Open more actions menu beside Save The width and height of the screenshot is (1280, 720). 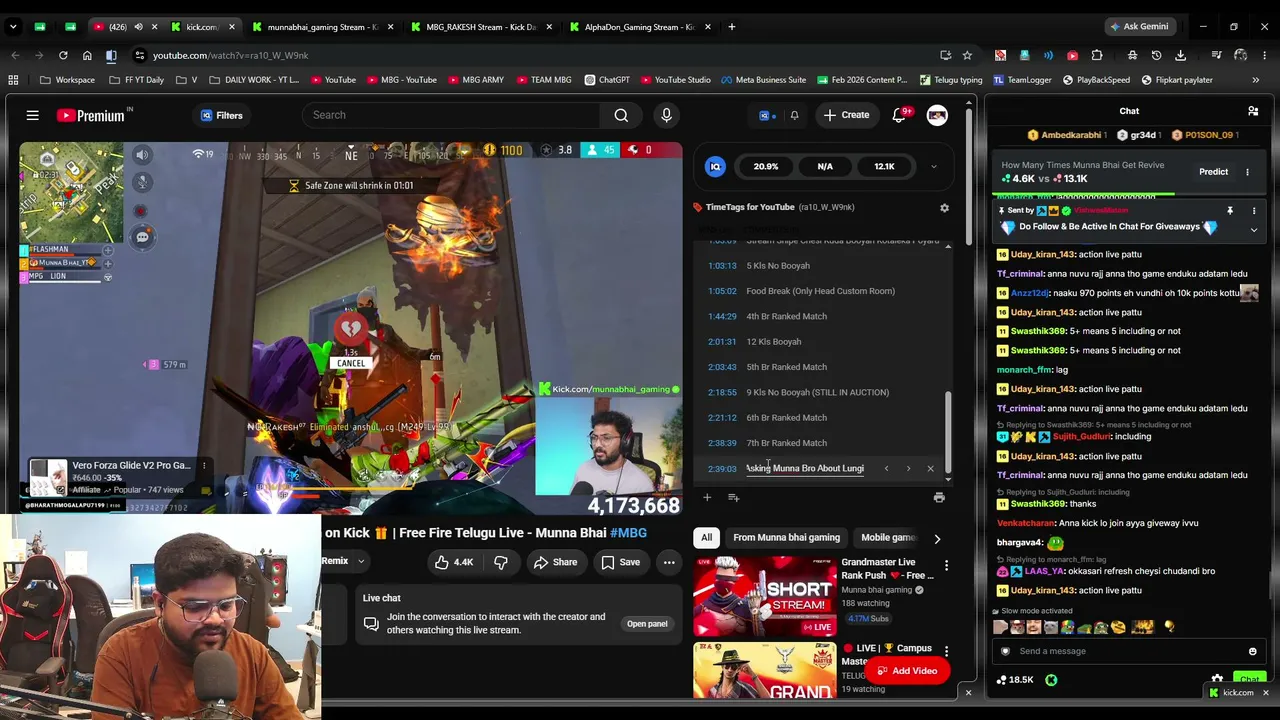(x=669, y=562)
